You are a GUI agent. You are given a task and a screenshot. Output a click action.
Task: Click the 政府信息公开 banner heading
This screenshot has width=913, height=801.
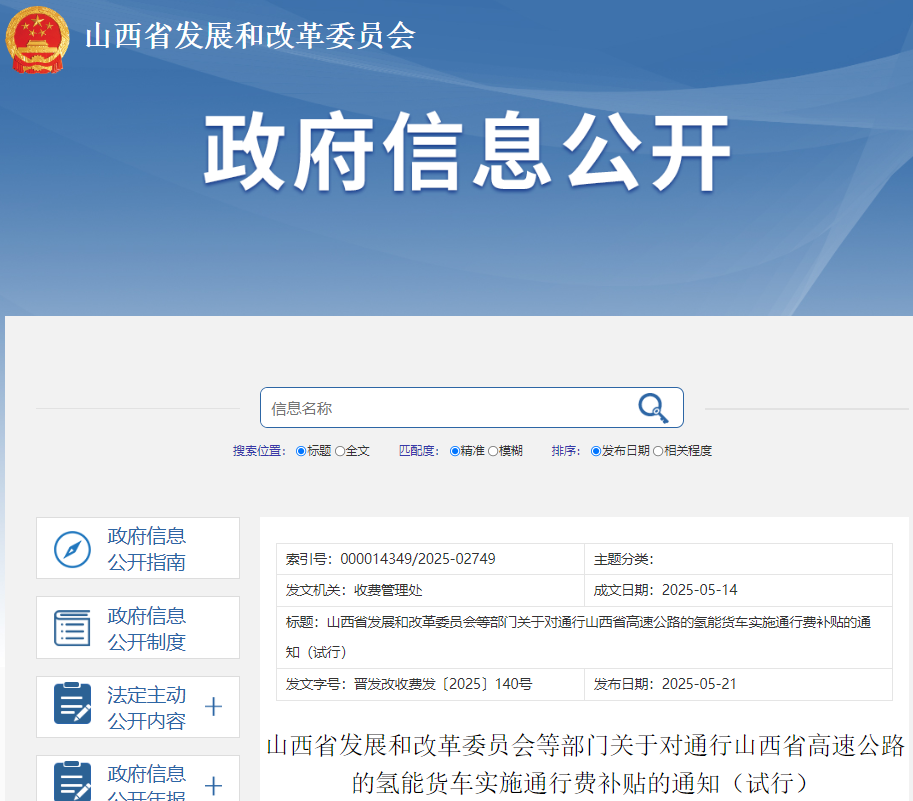468,153
